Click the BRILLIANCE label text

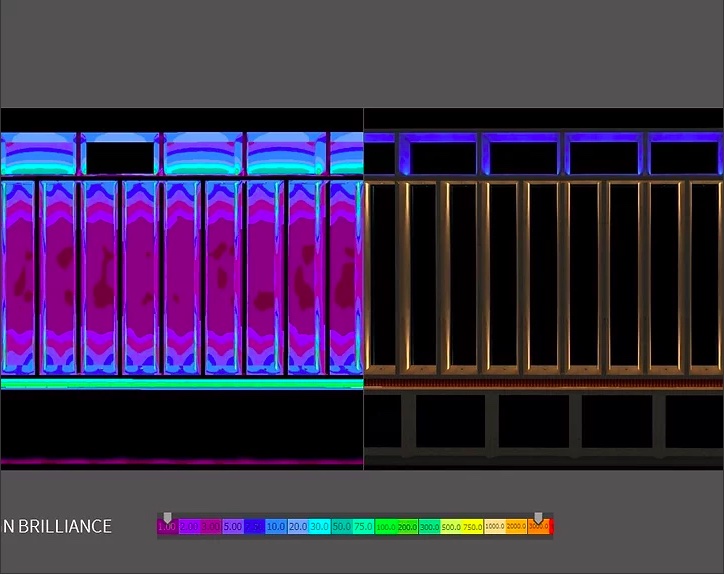click(x=65, y=527)
